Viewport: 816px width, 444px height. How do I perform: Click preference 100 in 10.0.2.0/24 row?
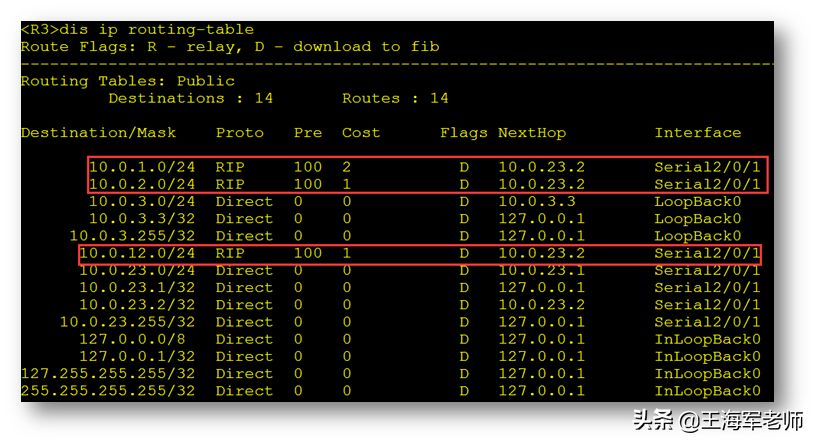(308, 184)
